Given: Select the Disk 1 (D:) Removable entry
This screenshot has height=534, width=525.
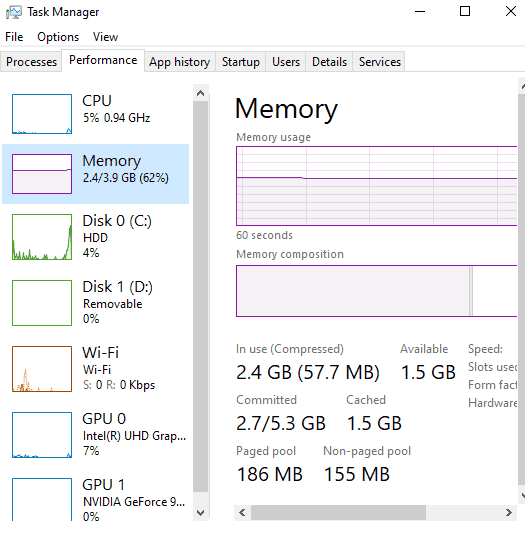Looking at the screenshot, I should point(96,303).
